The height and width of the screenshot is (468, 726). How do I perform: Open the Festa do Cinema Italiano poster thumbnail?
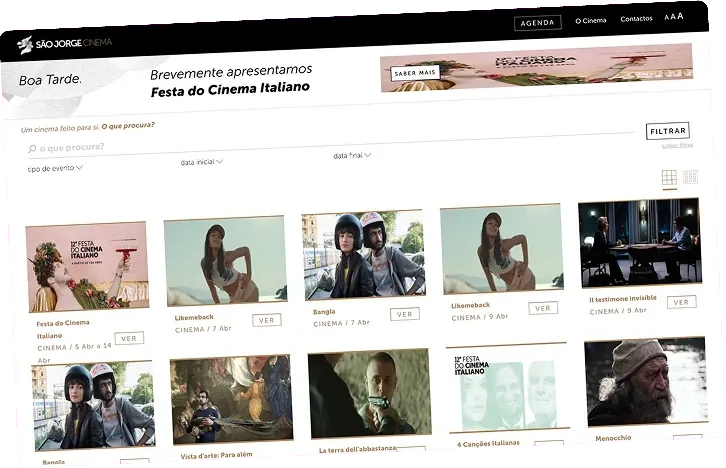(88, 267)
